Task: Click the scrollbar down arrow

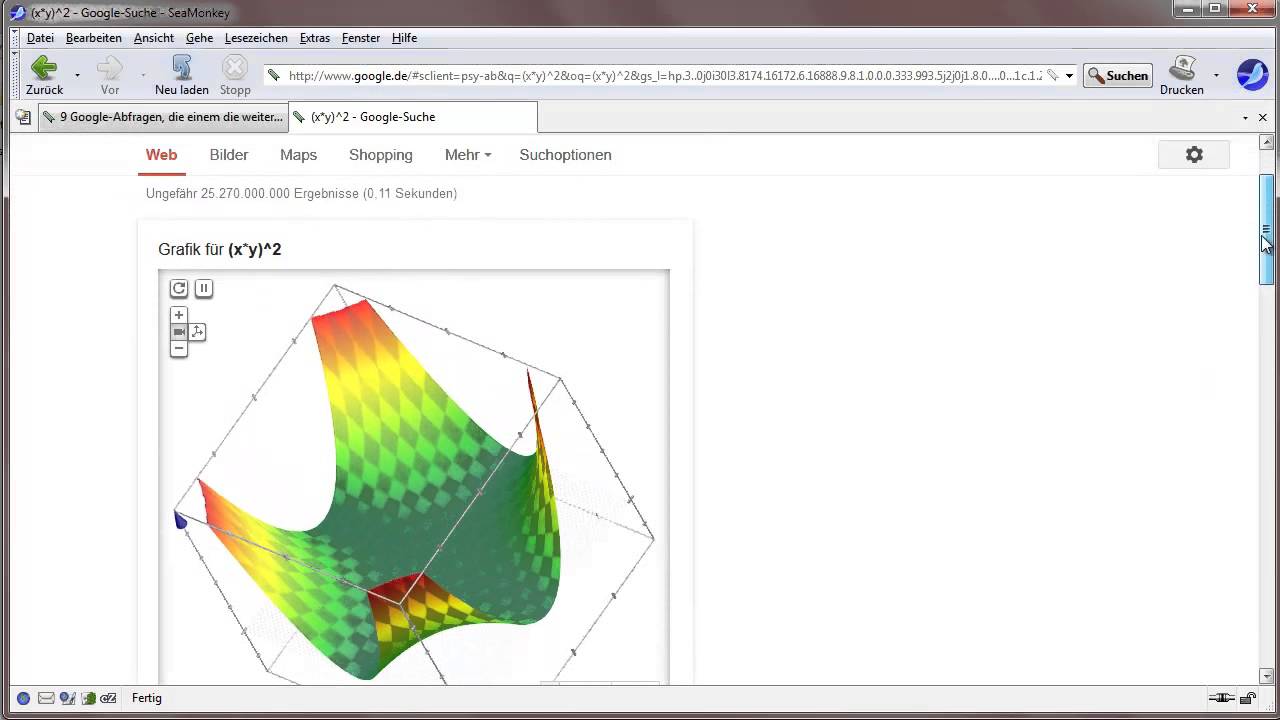Action: point(1266,676)
